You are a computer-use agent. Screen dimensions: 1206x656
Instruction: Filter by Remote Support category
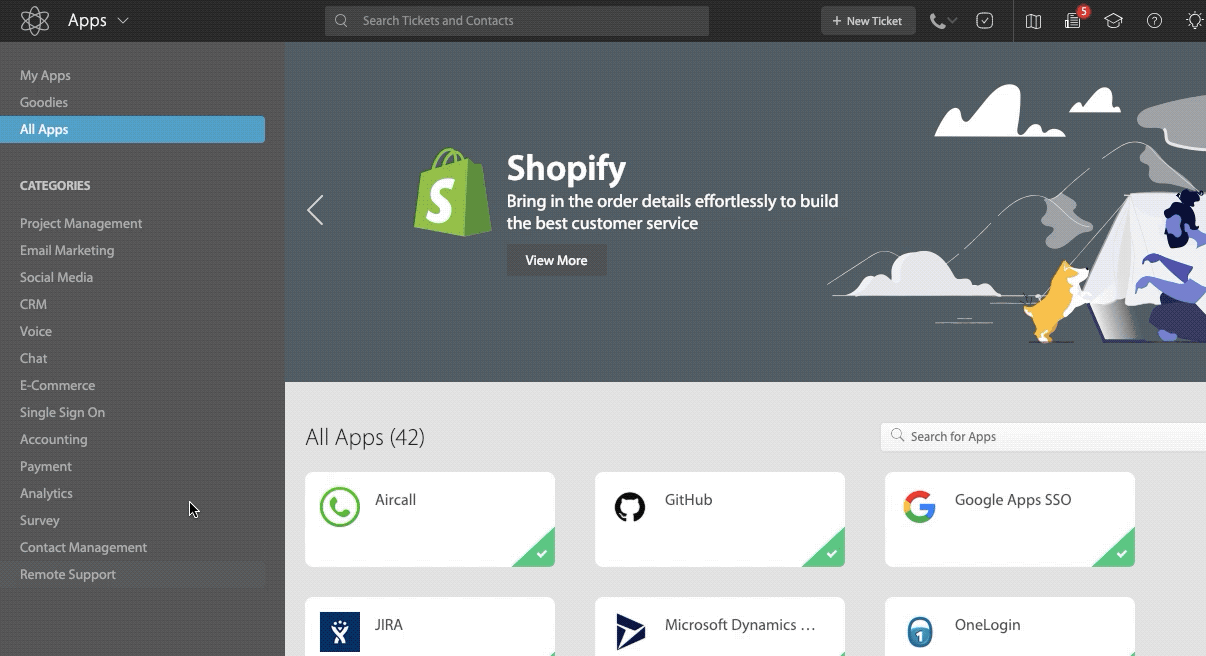point(68,574)
